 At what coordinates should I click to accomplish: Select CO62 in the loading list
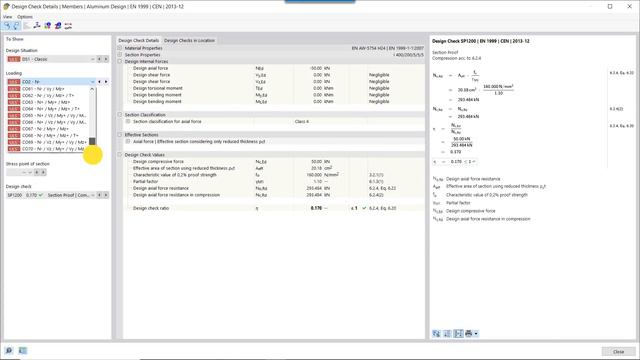[x=48, y=96]
